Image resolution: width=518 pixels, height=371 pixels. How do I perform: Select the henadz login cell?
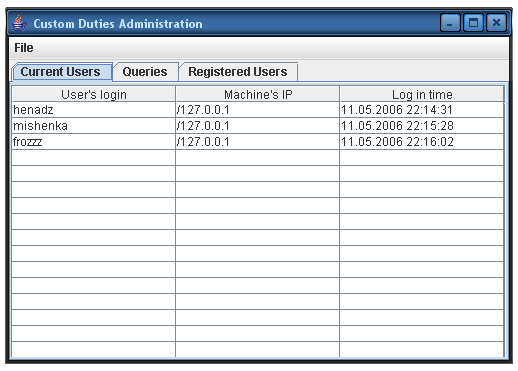click(94, 110)
